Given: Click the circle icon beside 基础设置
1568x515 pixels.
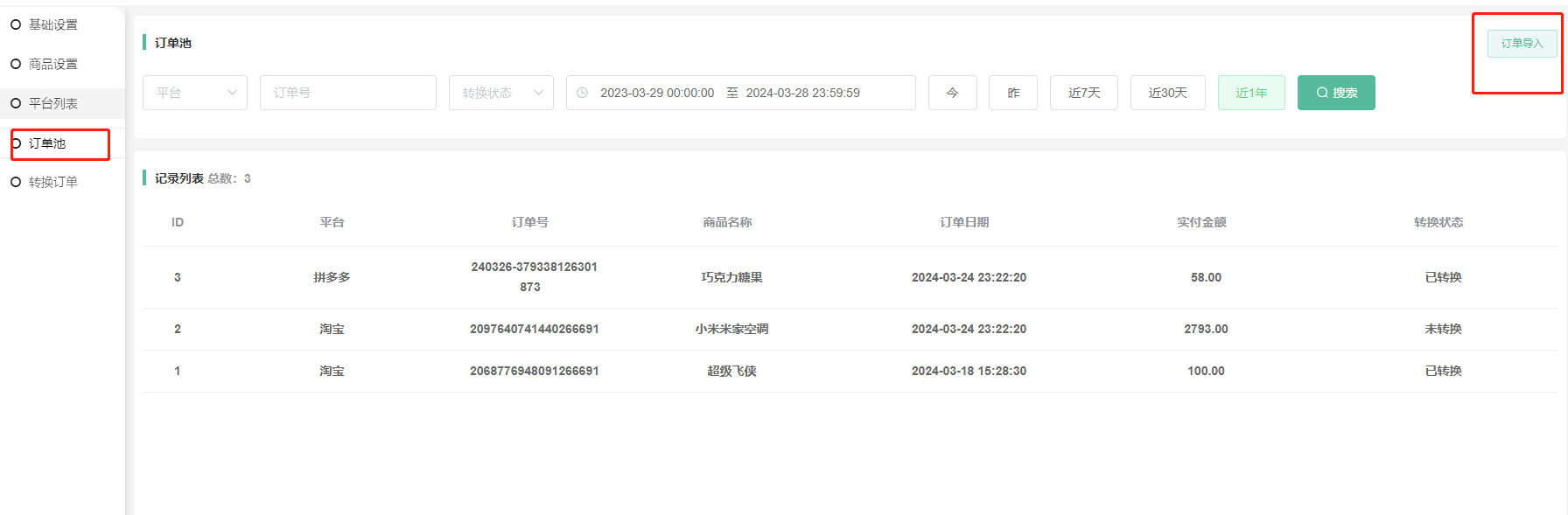Looking at the screenshot, I should tap(16, 24).
